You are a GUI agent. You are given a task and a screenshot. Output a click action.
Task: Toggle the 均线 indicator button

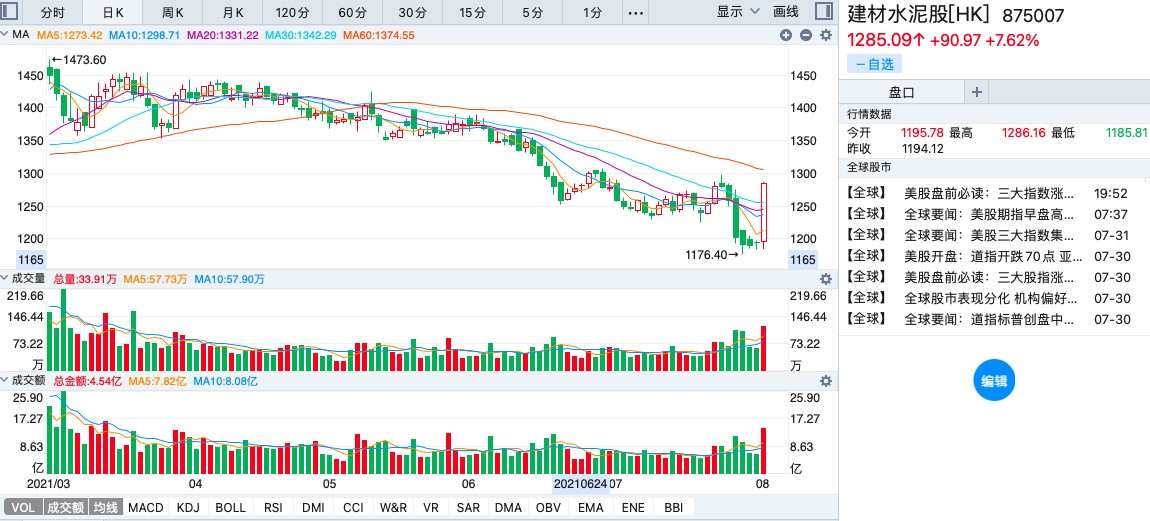coord(106,508)
